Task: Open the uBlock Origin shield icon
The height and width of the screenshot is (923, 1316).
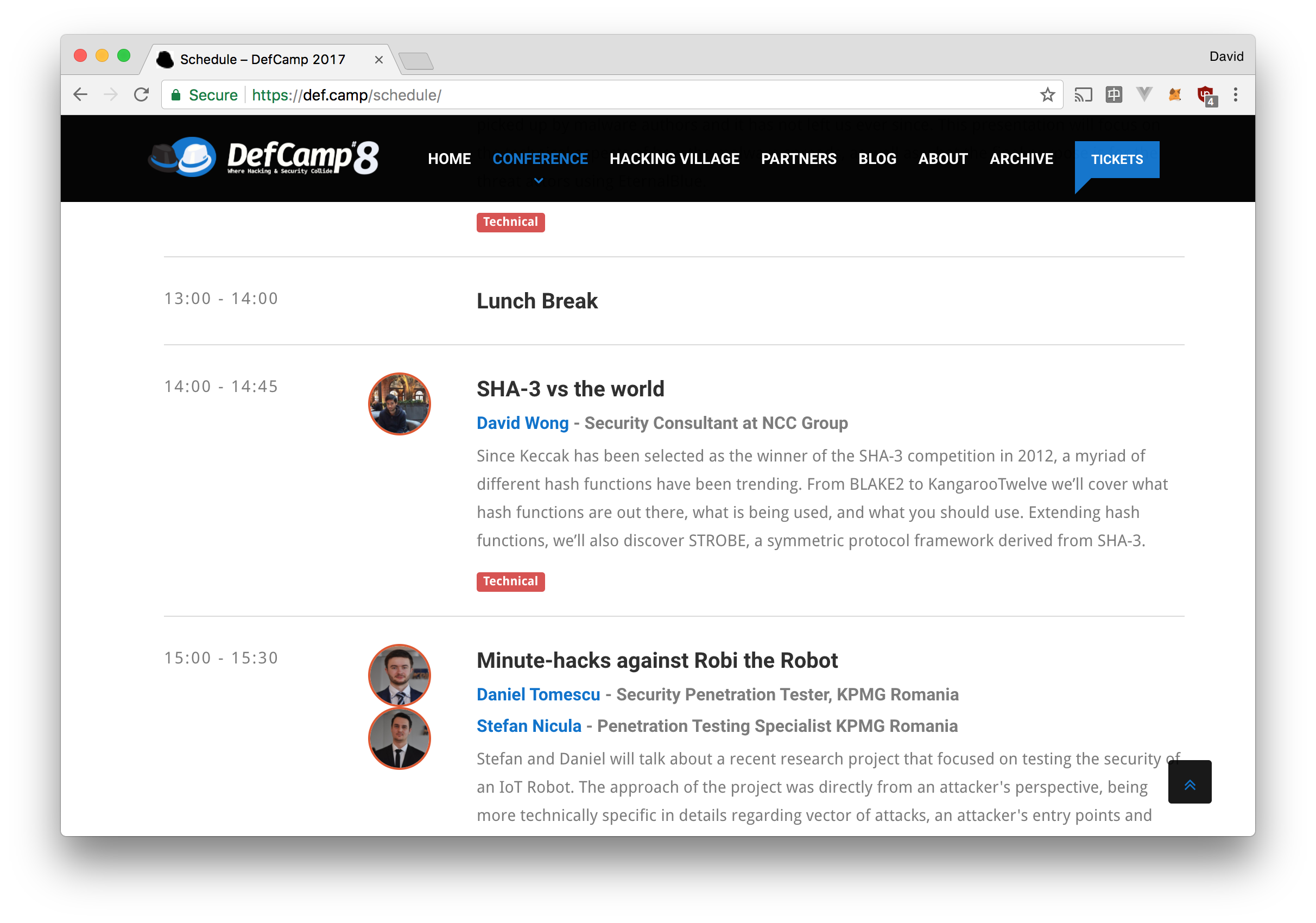Action: (x=1206, y=93)
